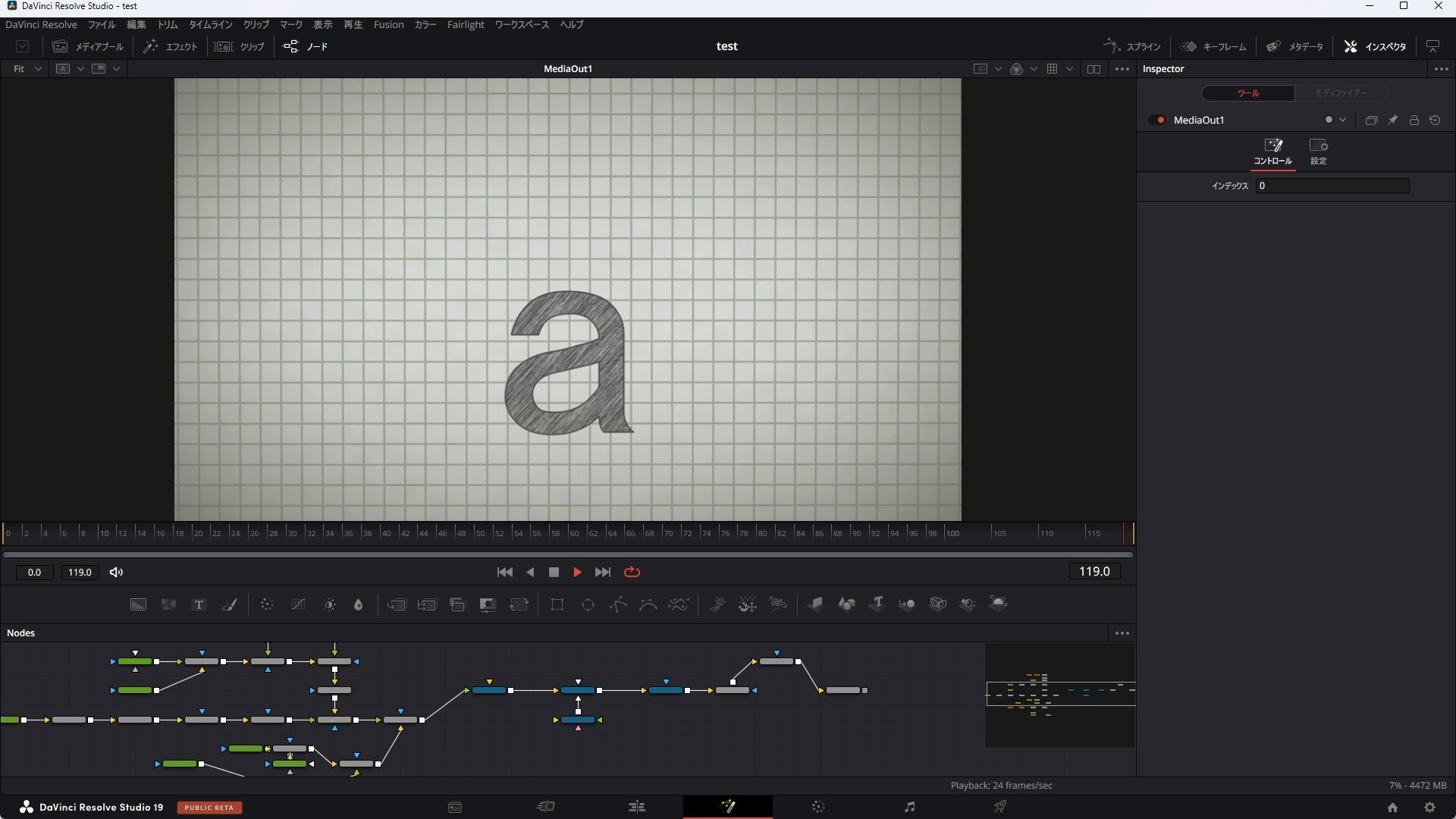Pin the MediaOut1 inspector

1392,120
